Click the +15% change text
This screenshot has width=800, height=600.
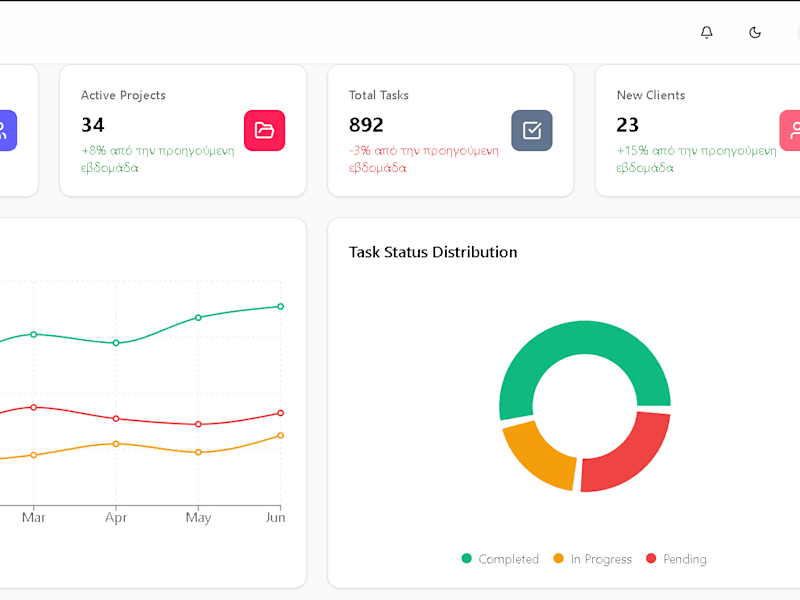point(696,159)
